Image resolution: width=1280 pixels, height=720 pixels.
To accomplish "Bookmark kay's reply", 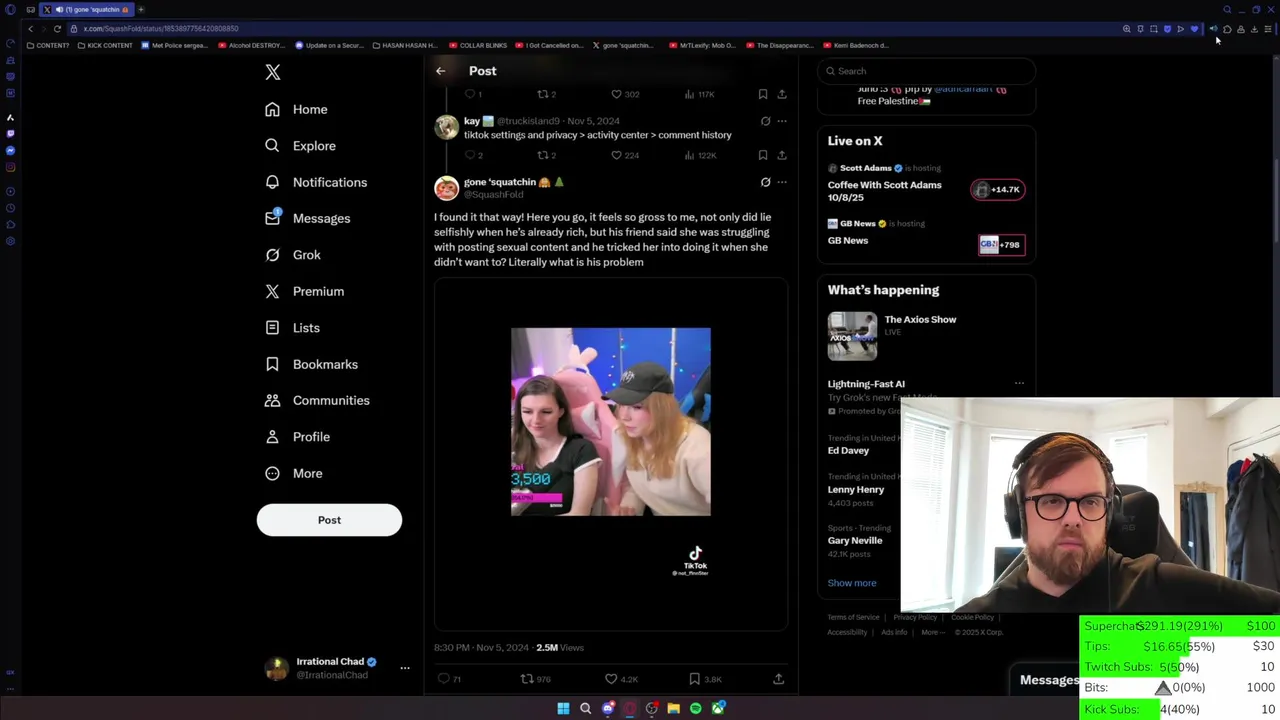I will (x=763, y=155).
